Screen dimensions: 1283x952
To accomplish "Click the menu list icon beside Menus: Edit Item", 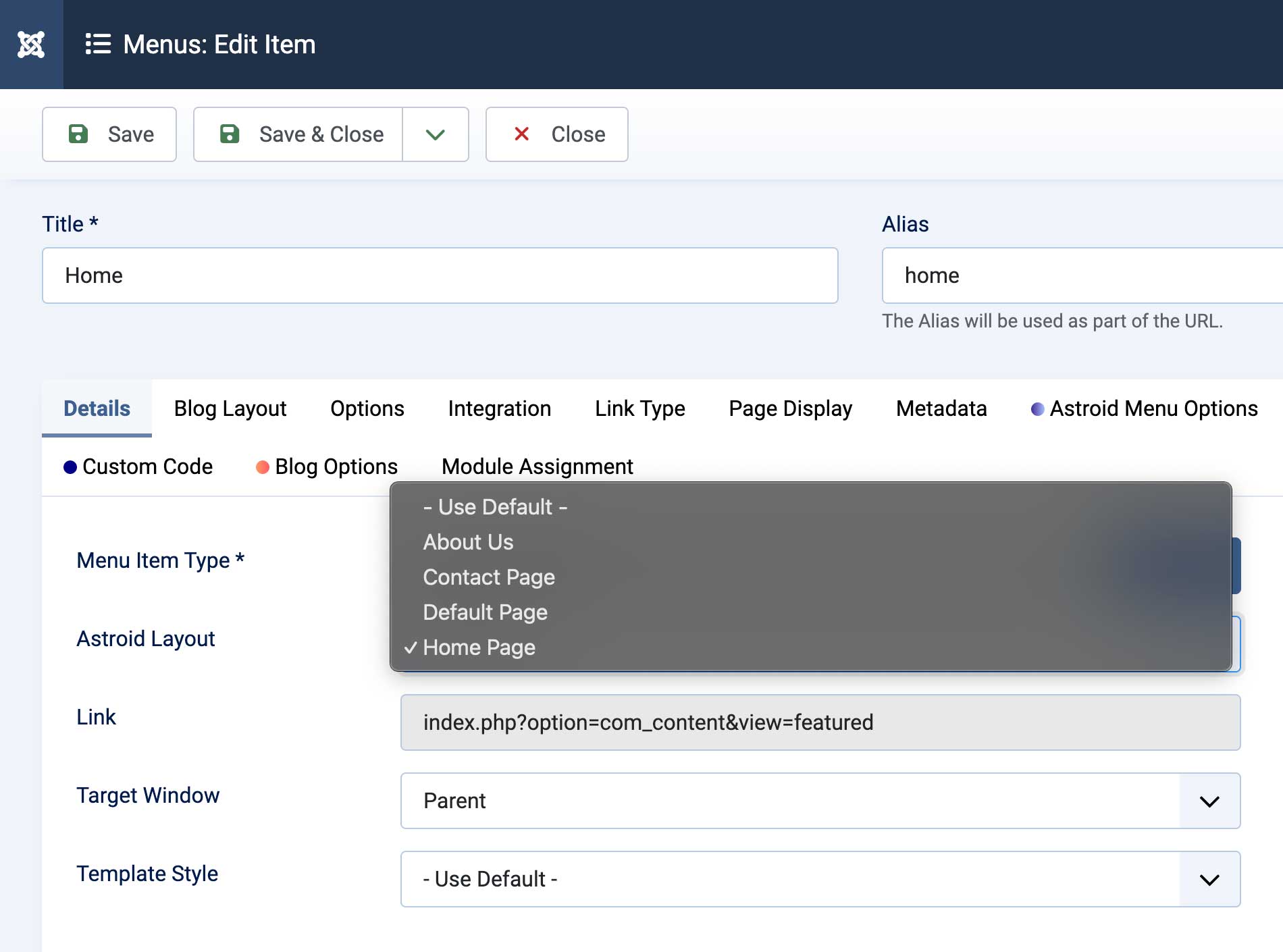I will pos(98,45).
